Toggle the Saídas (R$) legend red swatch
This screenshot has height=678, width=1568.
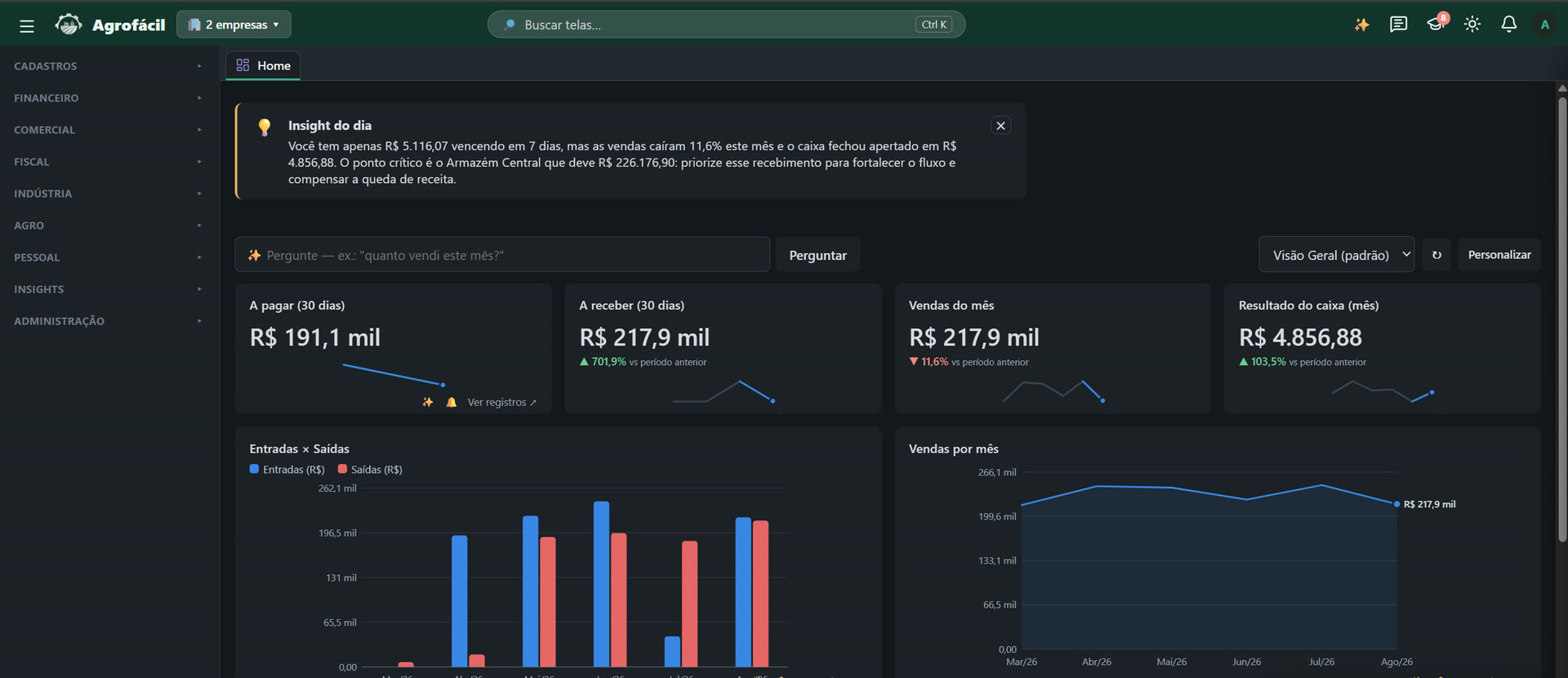pos(342,469)
